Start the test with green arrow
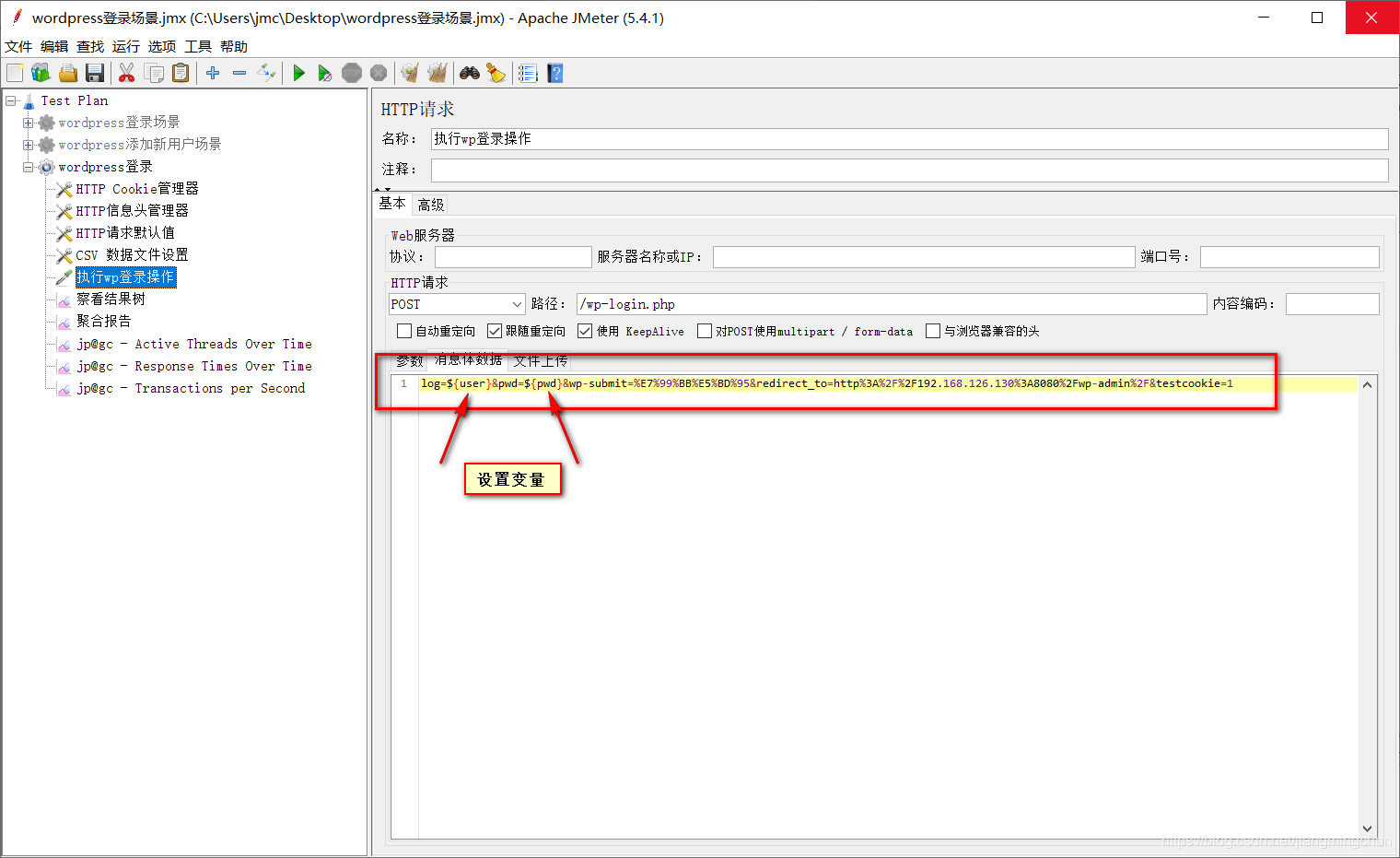The width and height of the screenshot is (1400, 858). (x=298, y=73)
